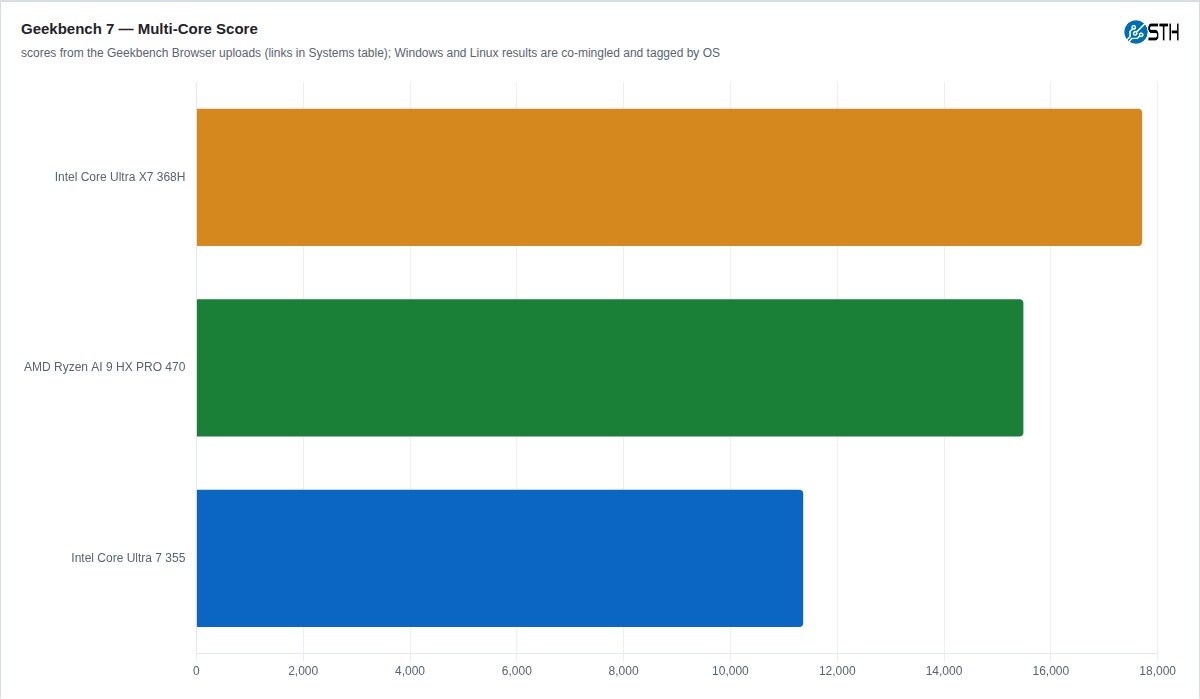The height and width of the screenshot is (699, 1200).
Task: Click the AMD Ryzen AI 9 HX PRO 470 label
Action: pyautogui.click(x=105, y=367)
